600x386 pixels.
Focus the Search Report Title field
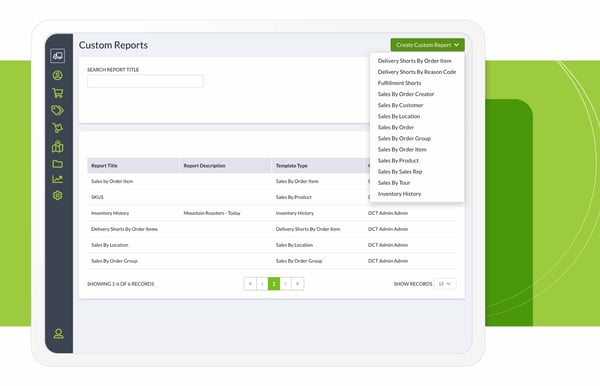(x=145, y=81)
